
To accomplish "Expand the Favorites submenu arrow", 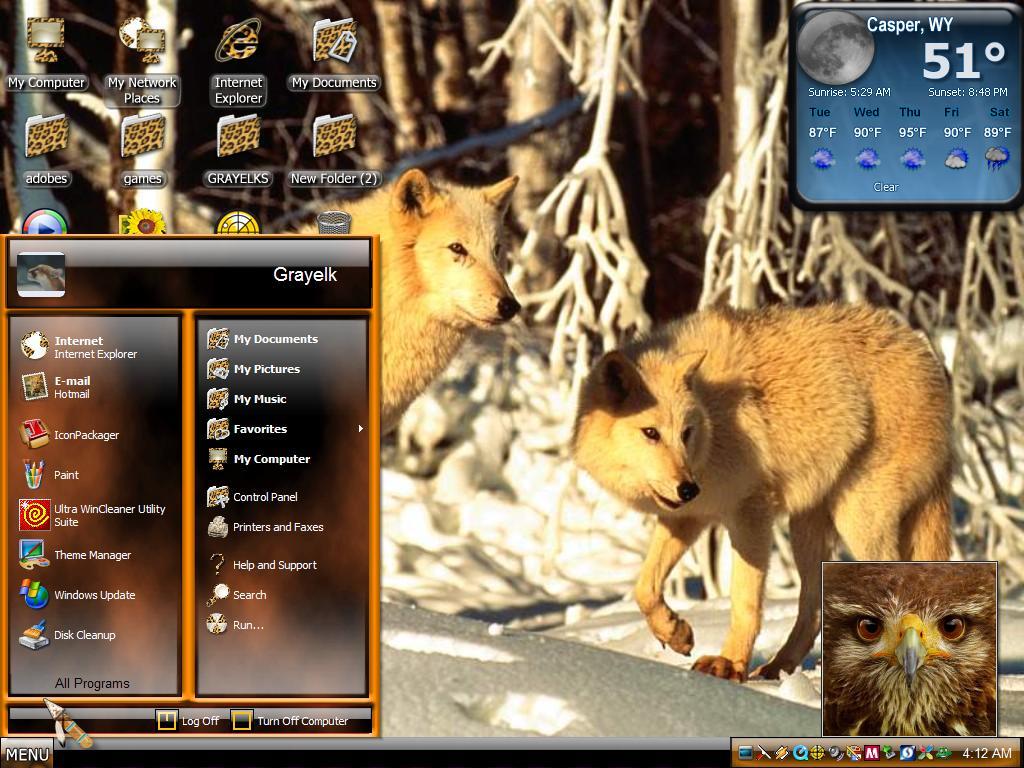I will click(x=360, y=429).
